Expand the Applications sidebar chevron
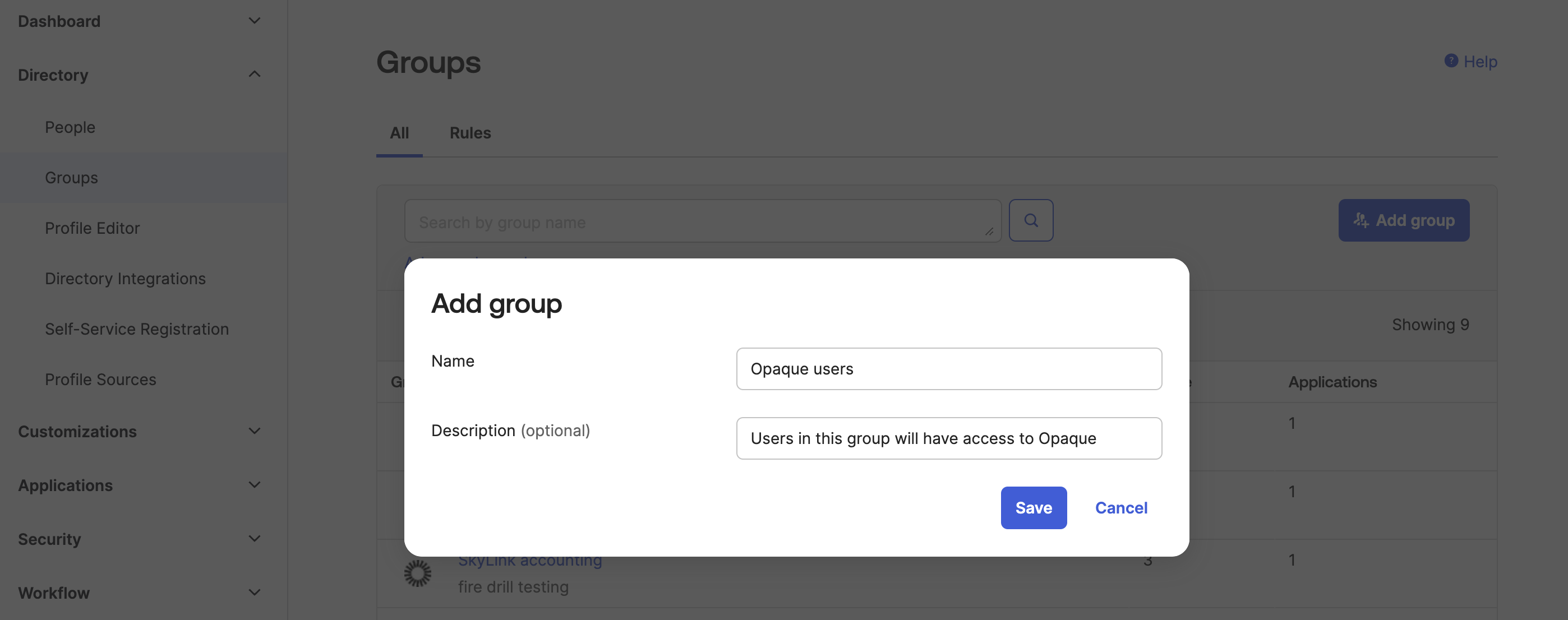Screen dimensions: 1568x620 pos(255,485)
